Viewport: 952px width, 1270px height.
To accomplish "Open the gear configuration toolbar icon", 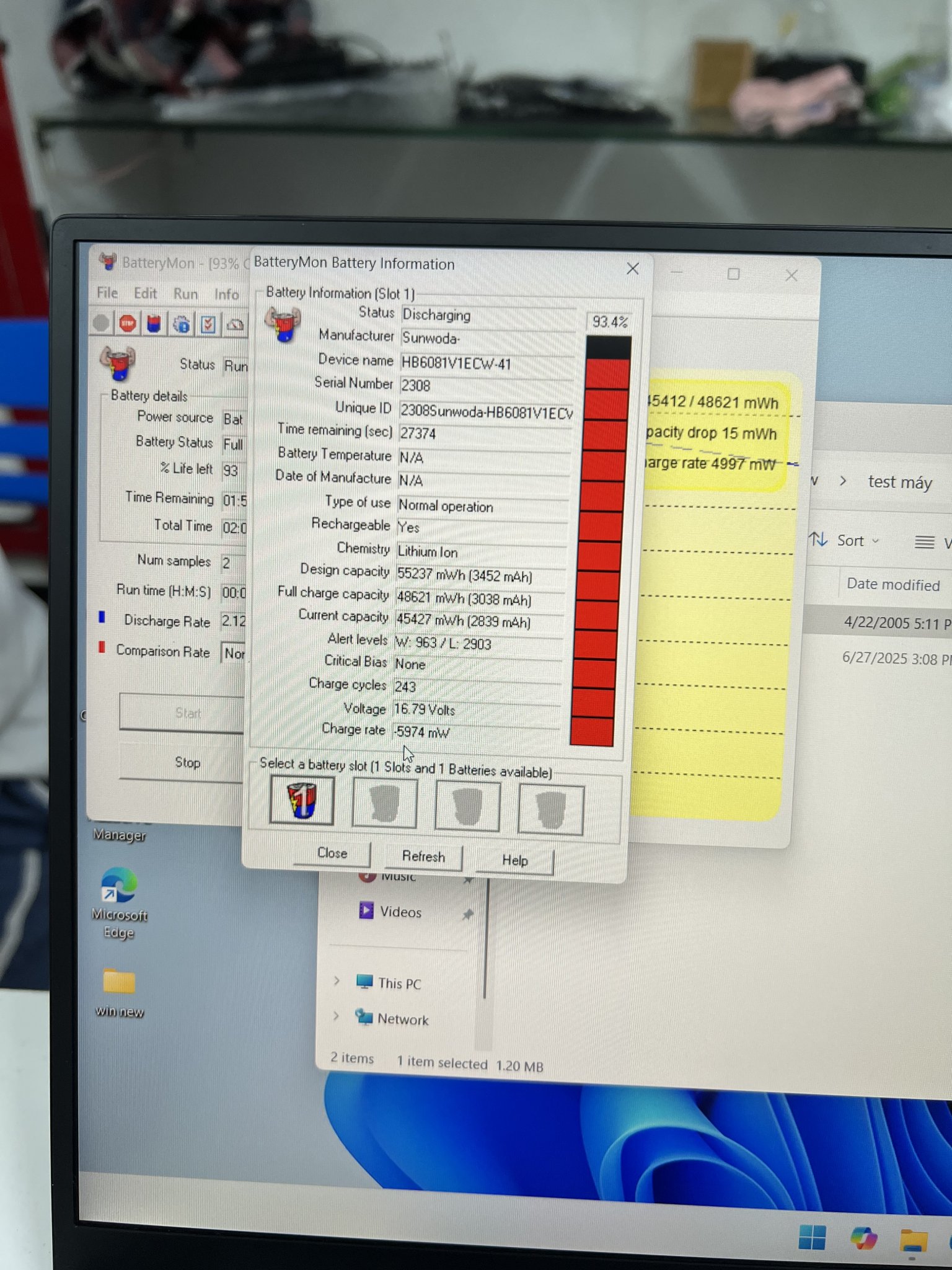I will click(182, 324).
